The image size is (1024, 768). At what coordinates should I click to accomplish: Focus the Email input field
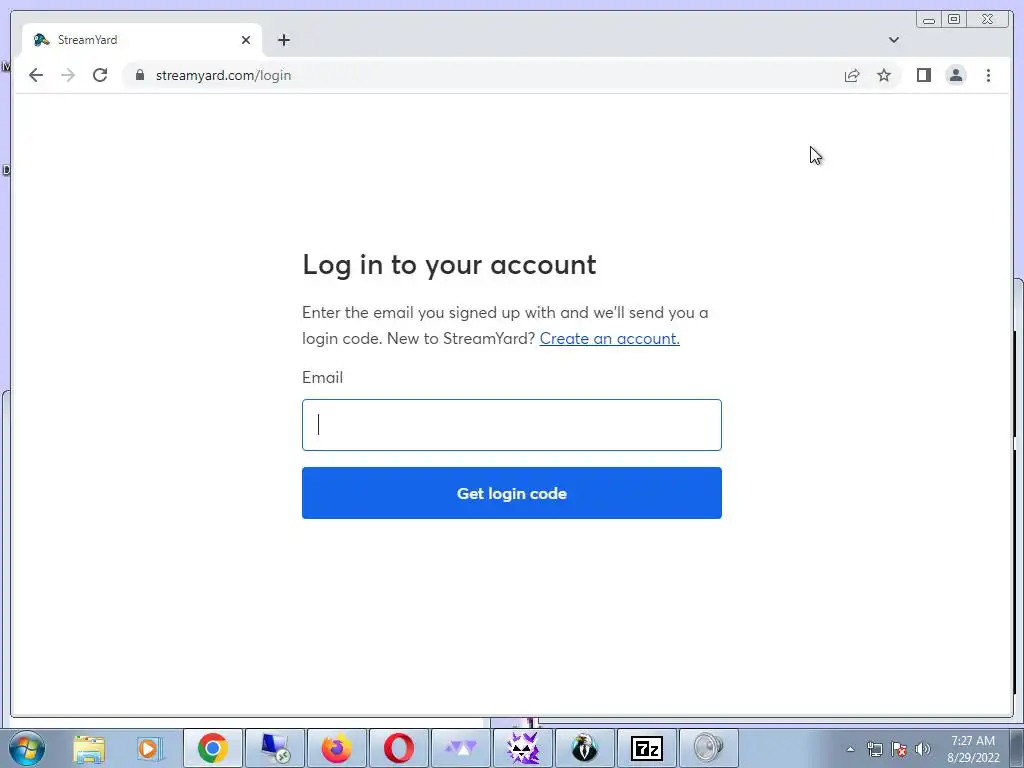click(512, 425)
